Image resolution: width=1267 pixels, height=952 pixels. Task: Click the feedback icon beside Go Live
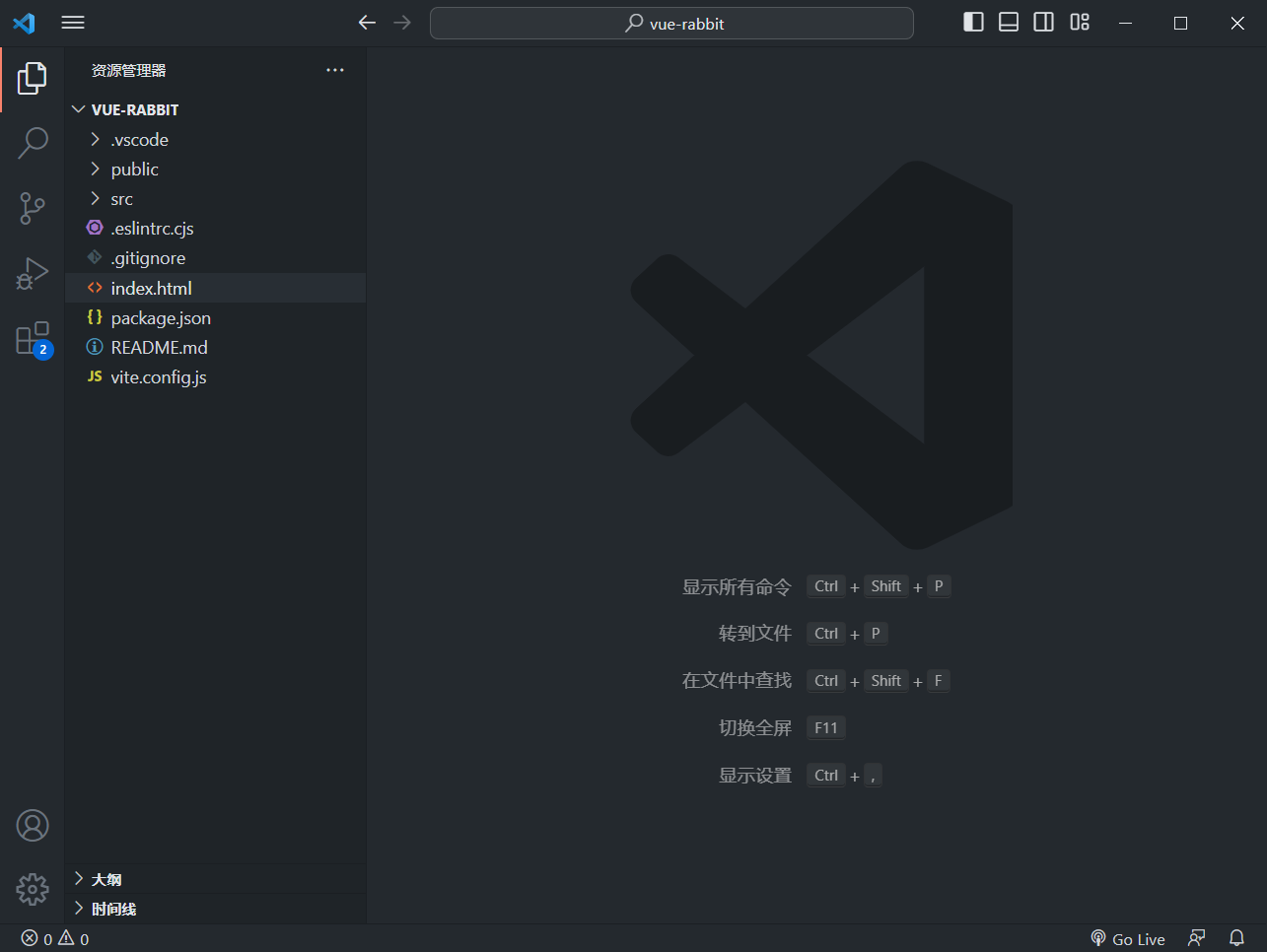(1197, 939)
